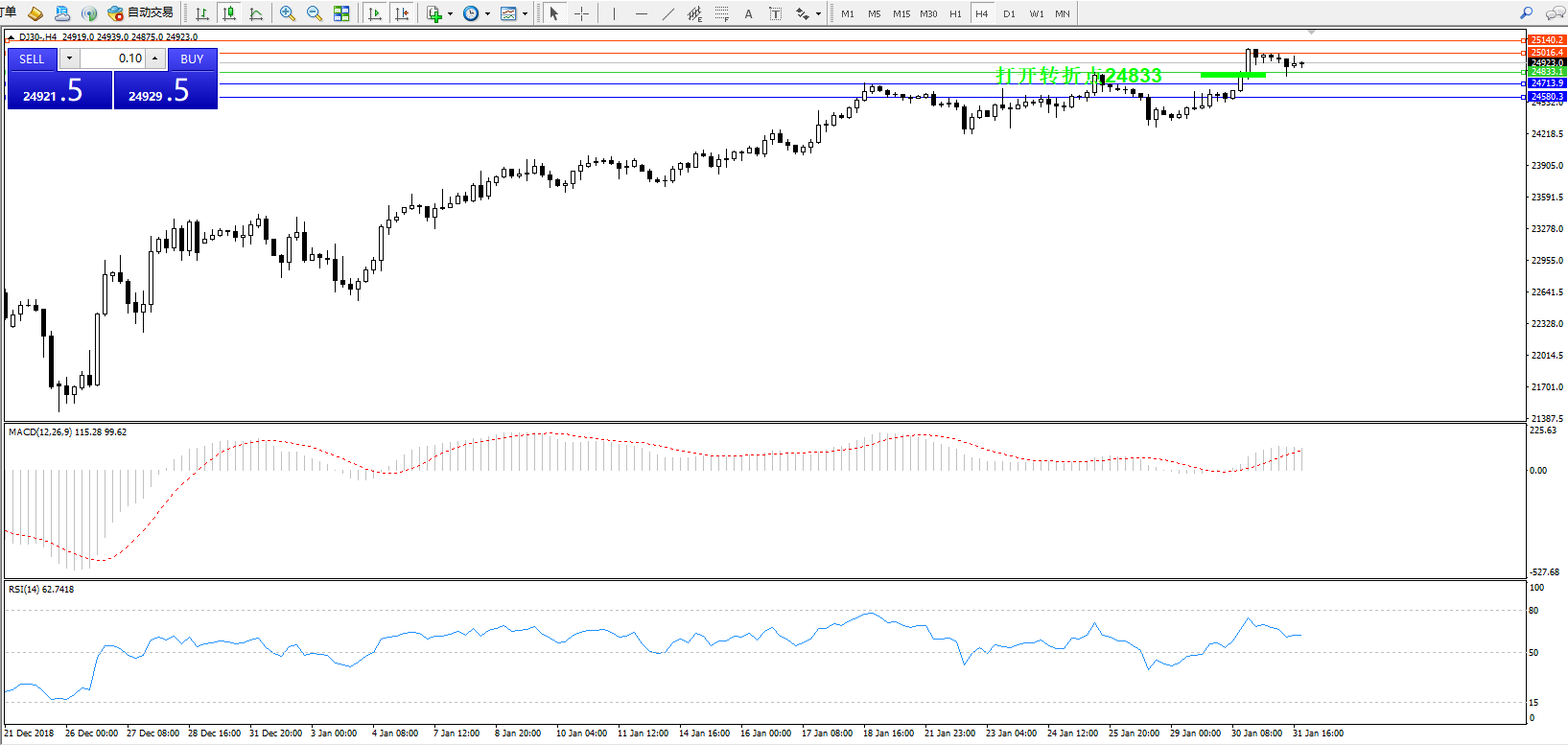Draw a trendline with the diagonal line tool
The image size is (1568, 745).
point(668,13)
